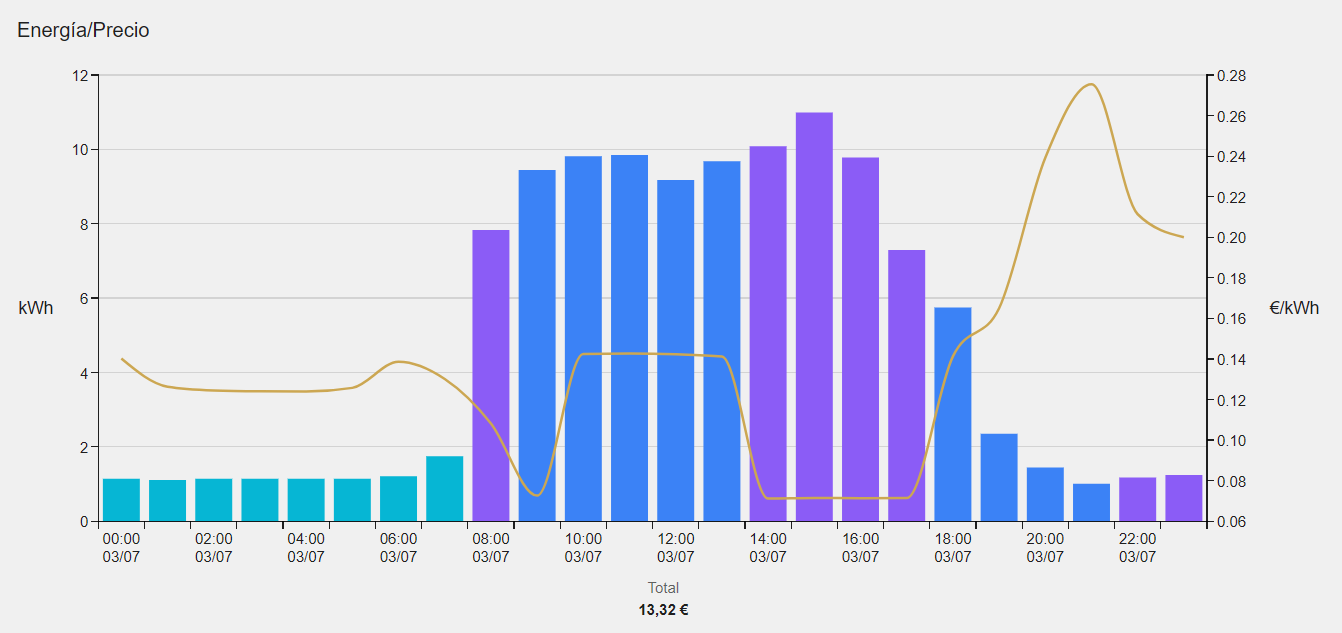Select the blue bar at 12:00
This screenshot has height=633, width=1342.
point(676,351)
